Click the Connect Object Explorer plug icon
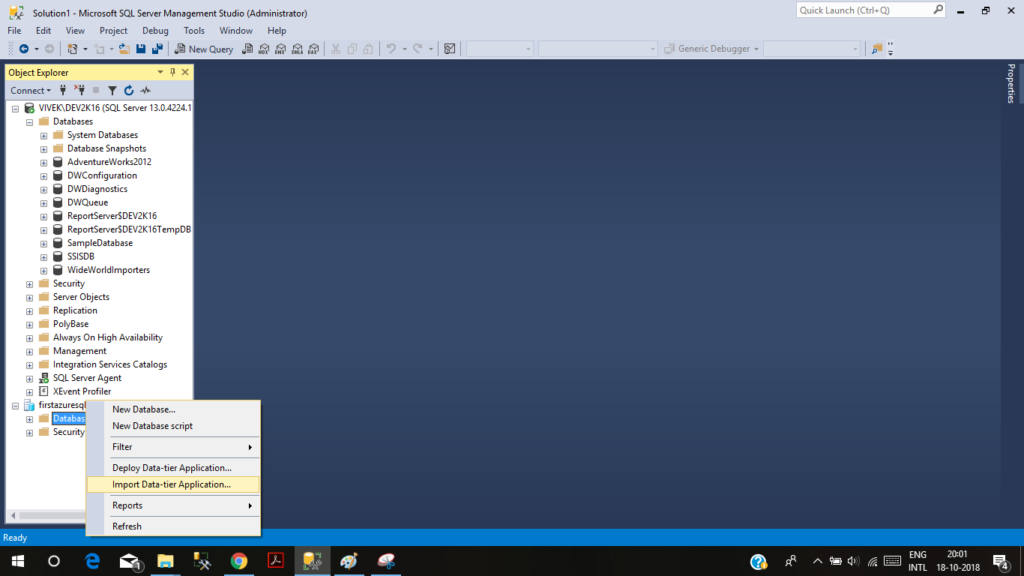 click(x=61, y=91)
